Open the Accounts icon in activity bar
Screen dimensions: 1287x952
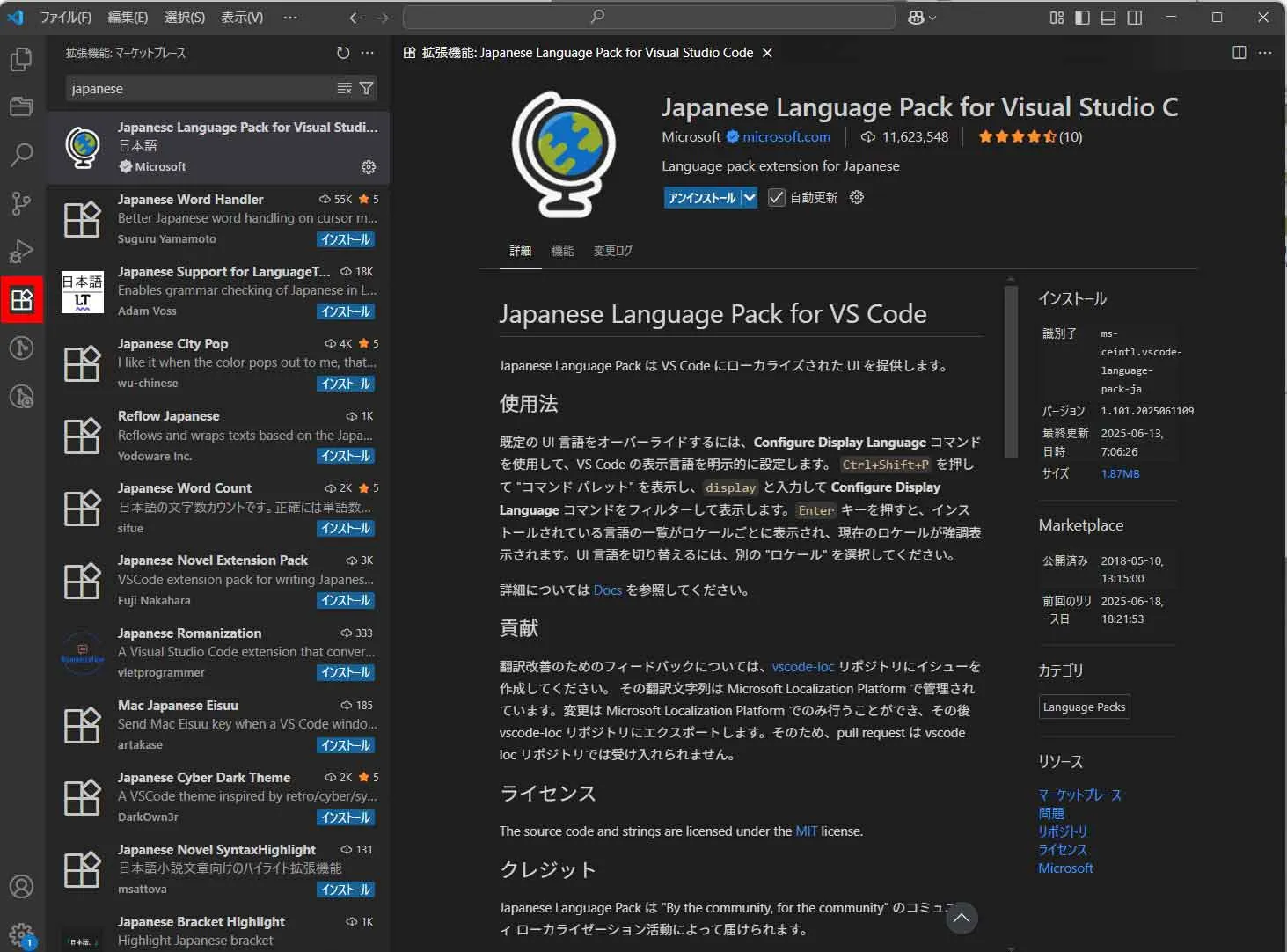(x=21, y=886)
